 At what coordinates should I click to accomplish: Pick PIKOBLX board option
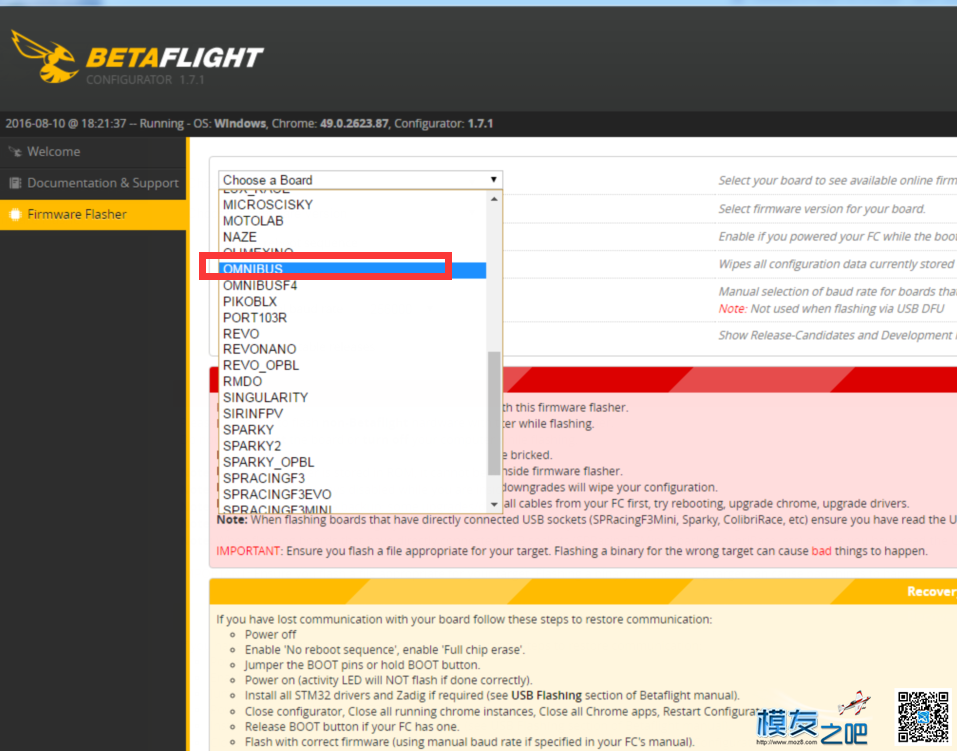click(353, 302)
